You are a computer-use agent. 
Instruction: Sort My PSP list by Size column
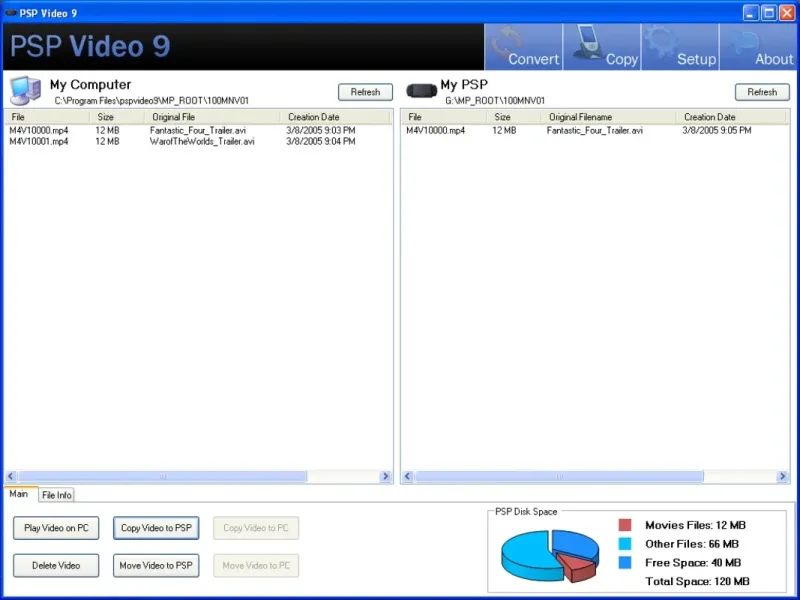point(514,117)
